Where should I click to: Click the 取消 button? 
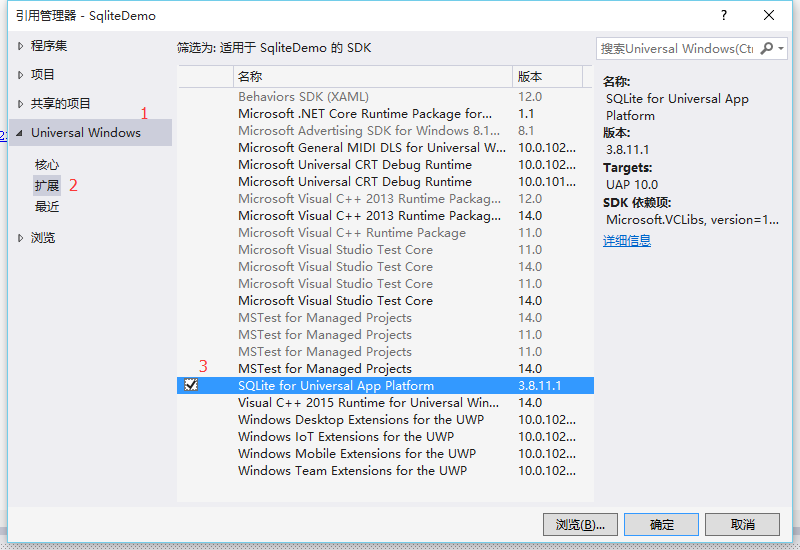742,524
